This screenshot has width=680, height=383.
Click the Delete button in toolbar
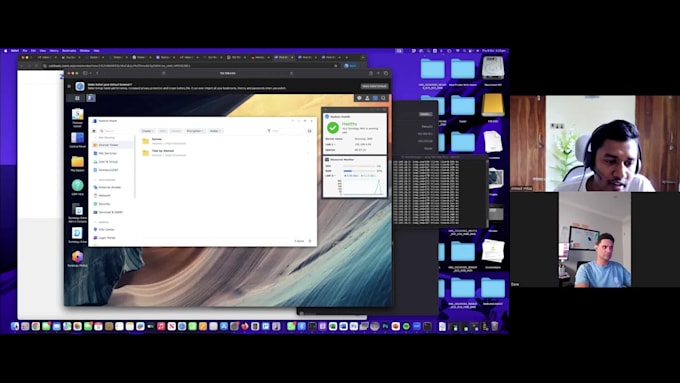point(176,131)
